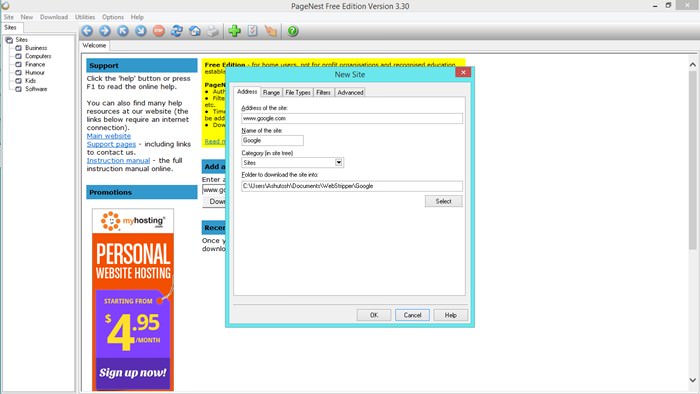Click the download folder path field
Viewport: 700px width, 394px height.
click(352, 186)
